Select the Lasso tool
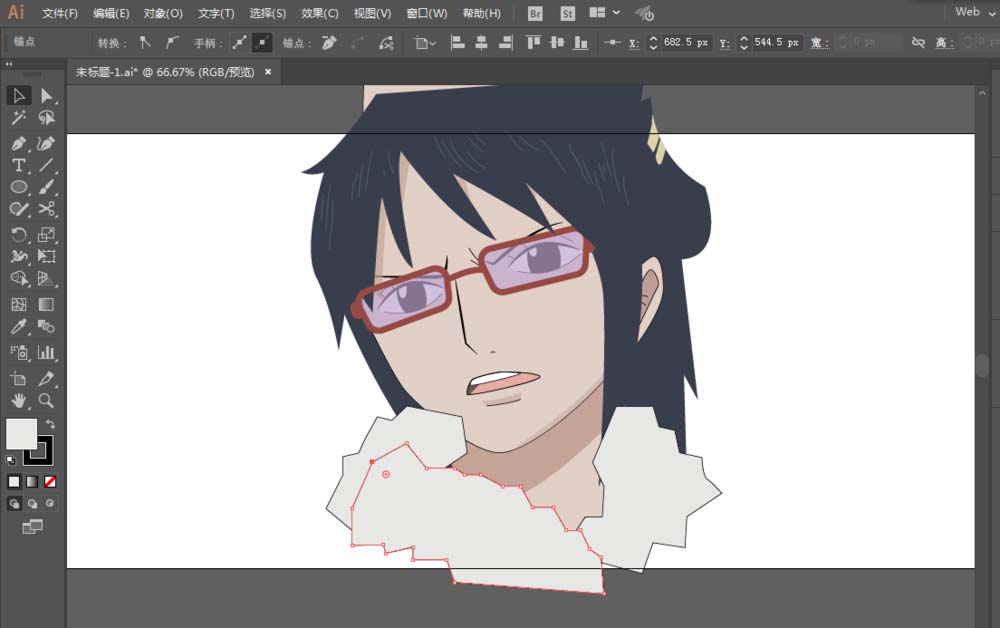The height and width of the screenshot is (628, 1000). click(x=46, y=118)
